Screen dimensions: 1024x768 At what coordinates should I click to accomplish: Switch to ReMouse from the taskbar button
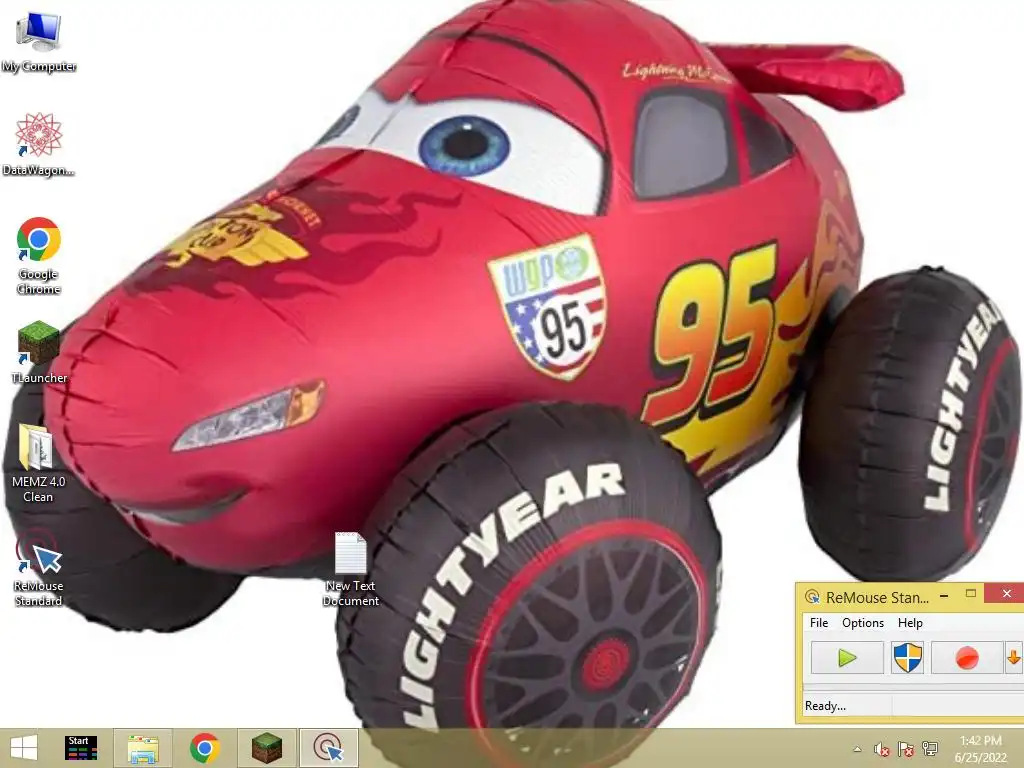click(x=328, y=748)
